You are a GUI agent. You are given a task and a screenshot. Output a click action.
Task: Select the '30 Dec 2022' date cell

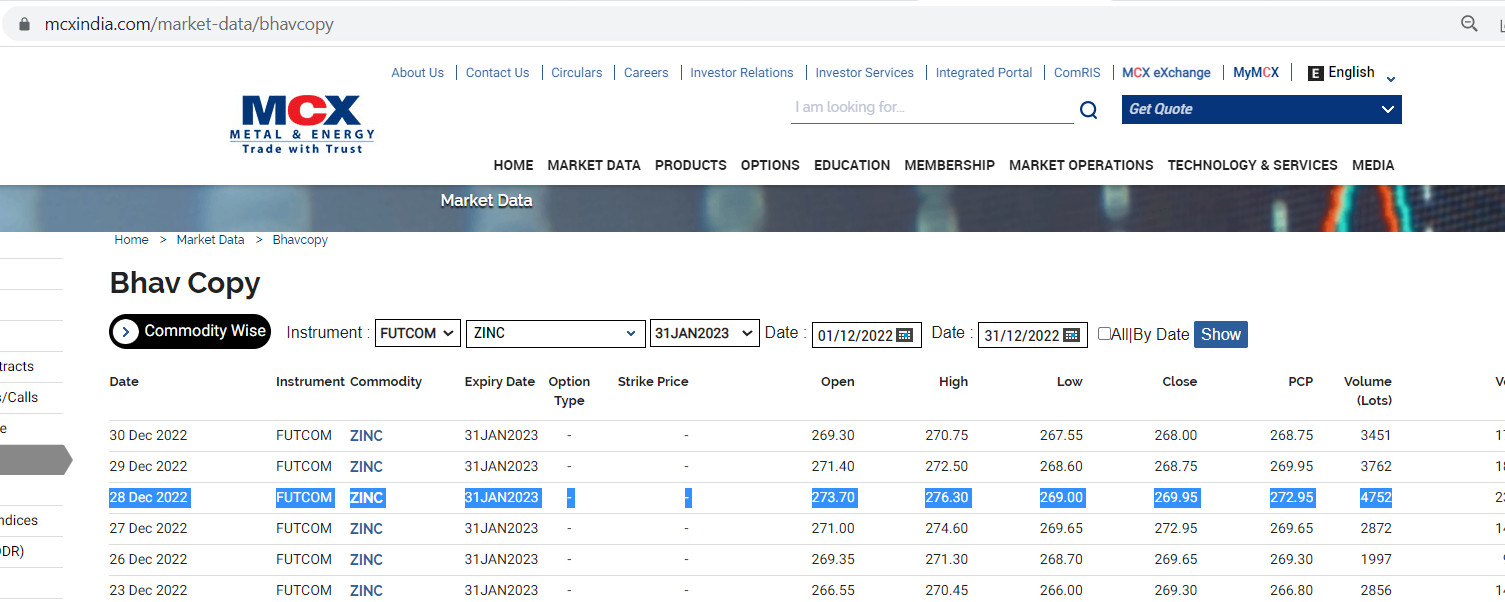pos(148,435)
